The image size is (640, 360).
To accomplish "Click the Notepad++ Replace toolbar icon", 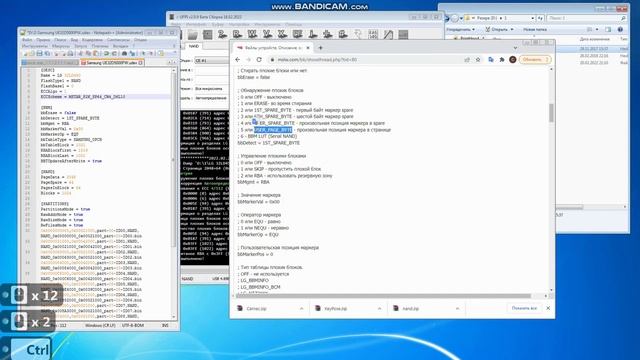I will [x=132, y=53].
